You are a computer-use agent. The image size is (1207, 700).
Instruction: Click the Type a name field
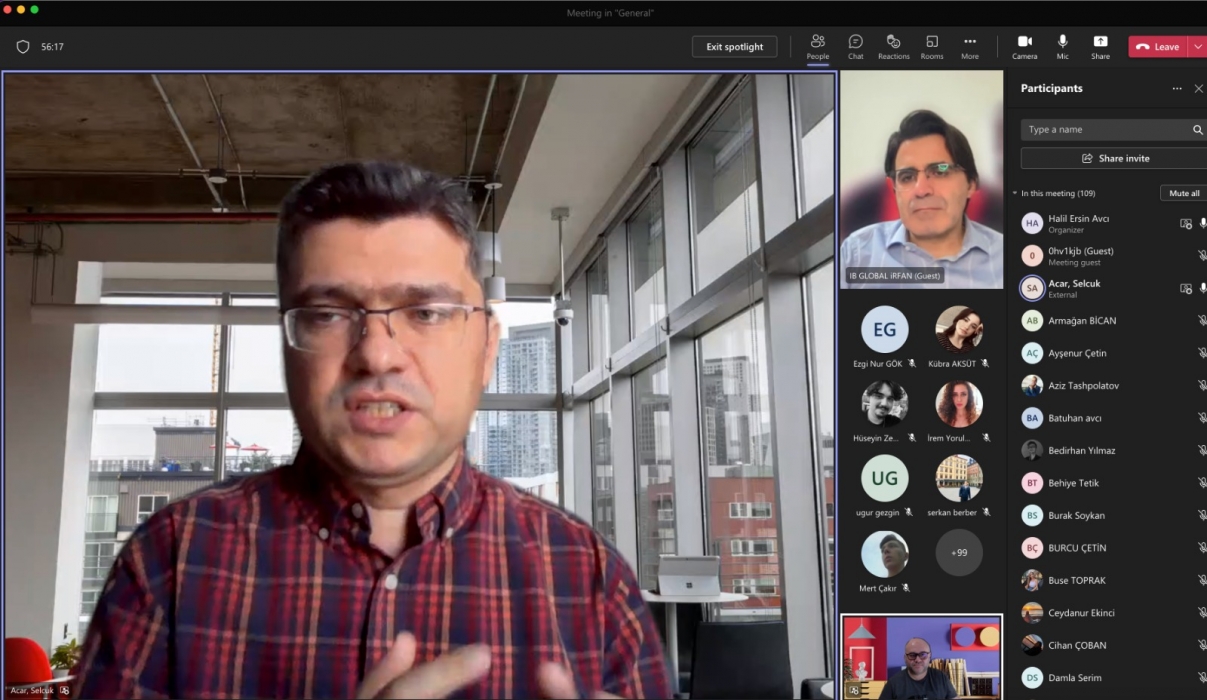click(x=1105, y=130)
